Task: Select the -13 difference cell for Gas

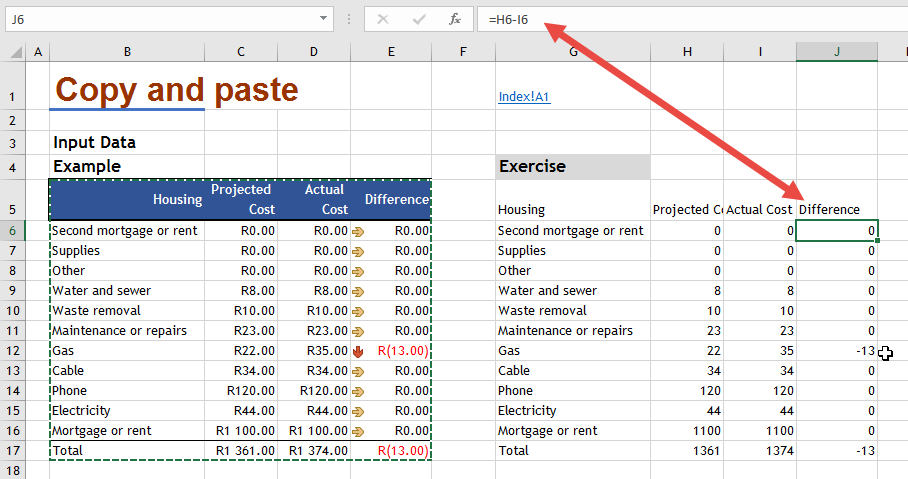Action: (x=837, y=350)
